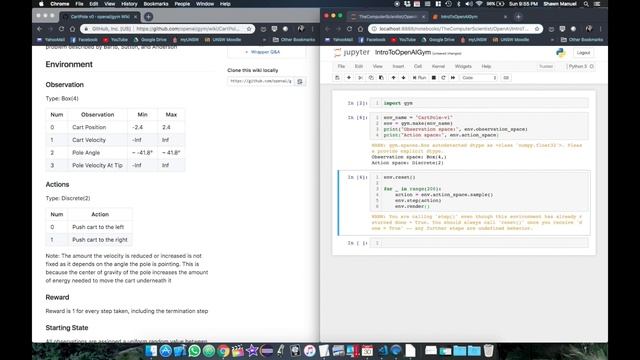Open Chrome menu in macOS menu bar
640x360 pixels.
pyautogui.click(x=60, y=4)
